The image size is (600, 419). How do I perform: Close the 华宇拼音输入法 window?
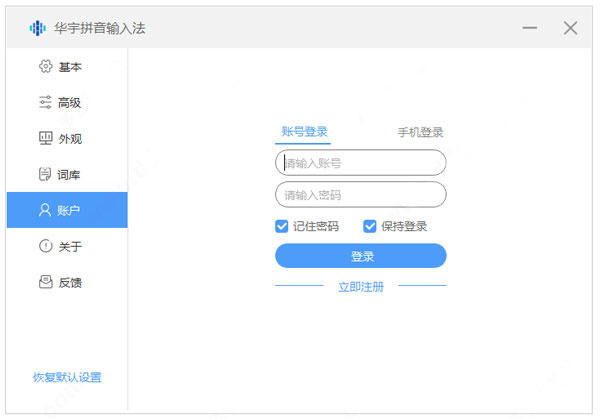pyautogui.click(x=570, y=28)
